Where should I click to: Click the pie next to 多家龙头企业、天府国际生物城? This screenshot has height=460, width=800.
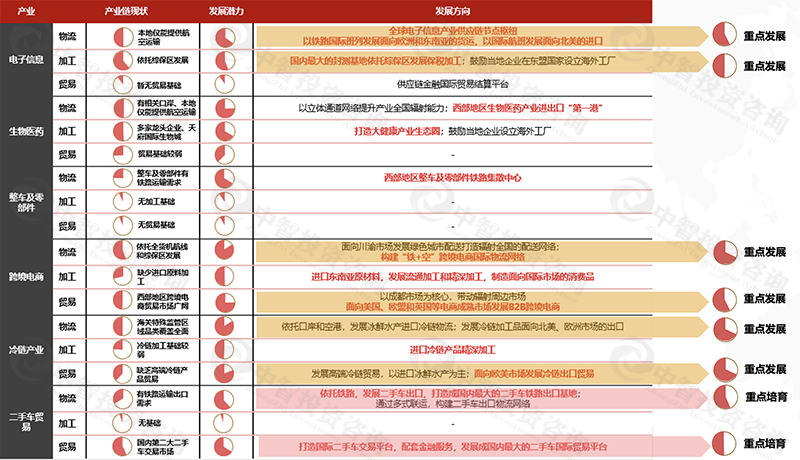point(122,131)
